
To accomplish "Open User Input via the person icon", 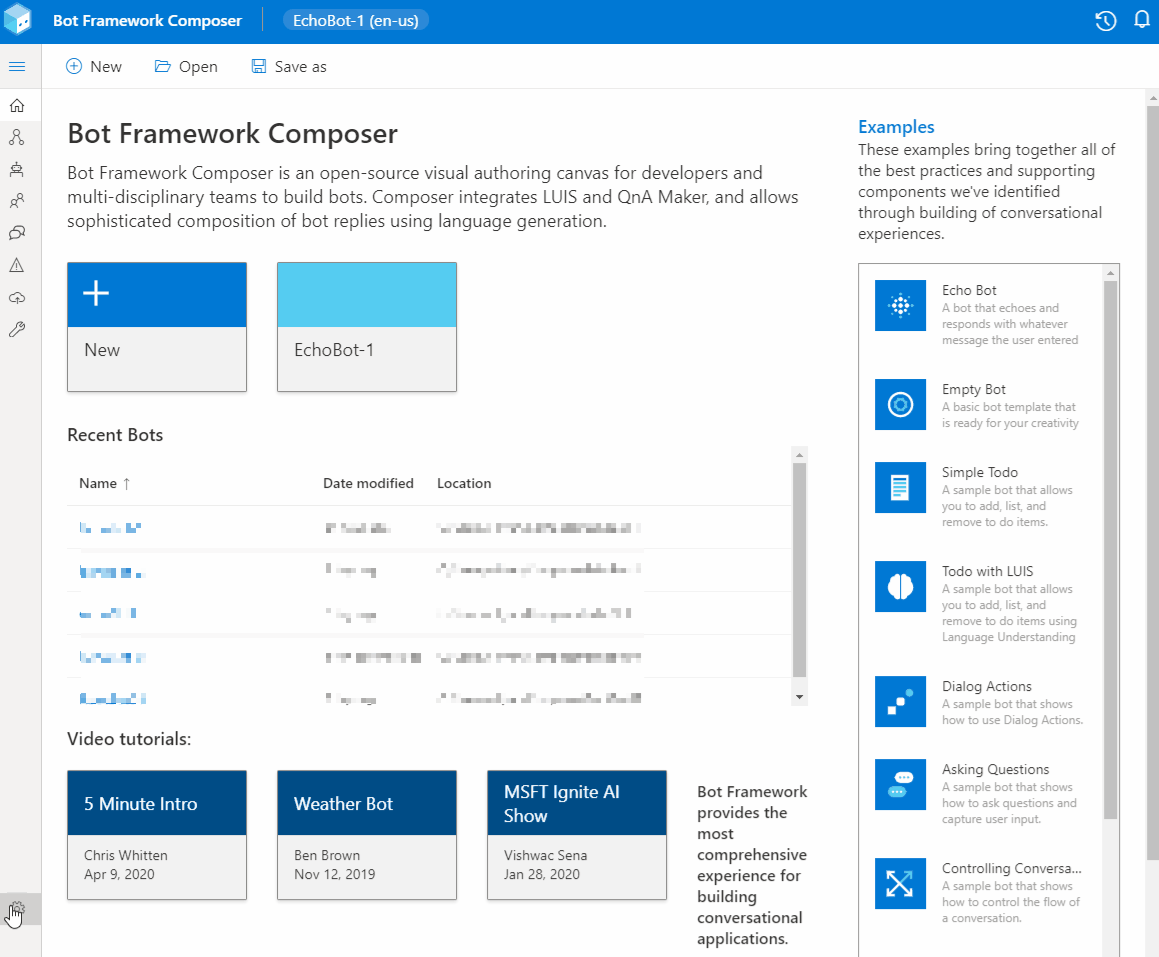I will pos(18,201).
